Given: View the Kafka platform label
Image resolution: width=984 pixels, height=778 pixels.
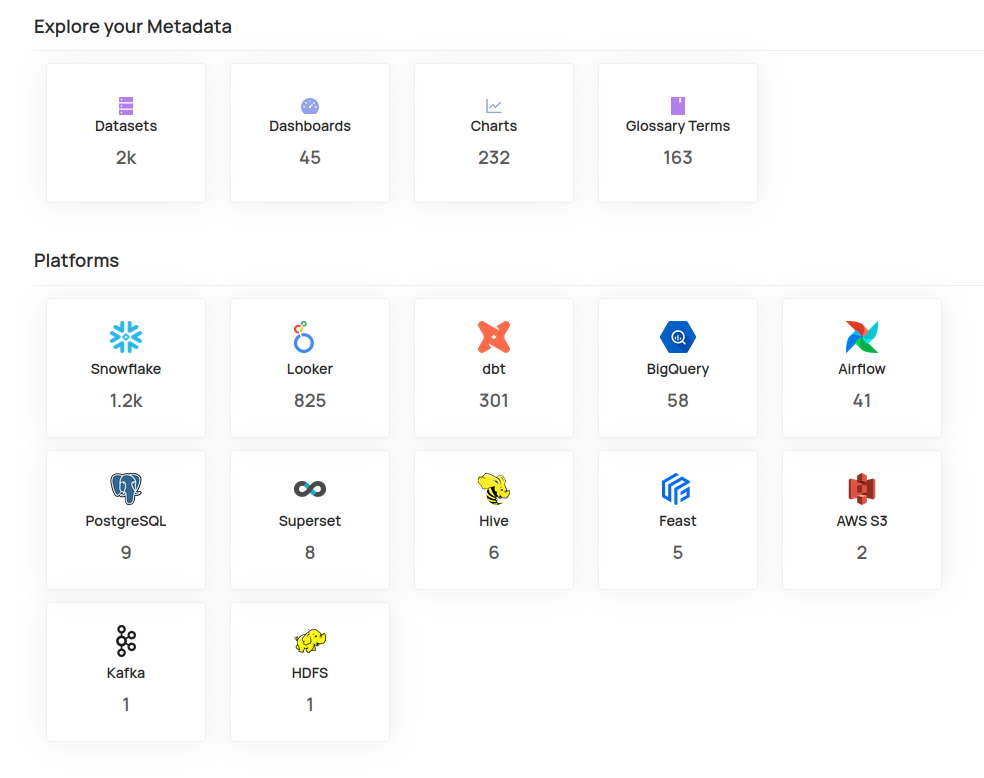Looking at the screenshot, I should coord(126,673).
